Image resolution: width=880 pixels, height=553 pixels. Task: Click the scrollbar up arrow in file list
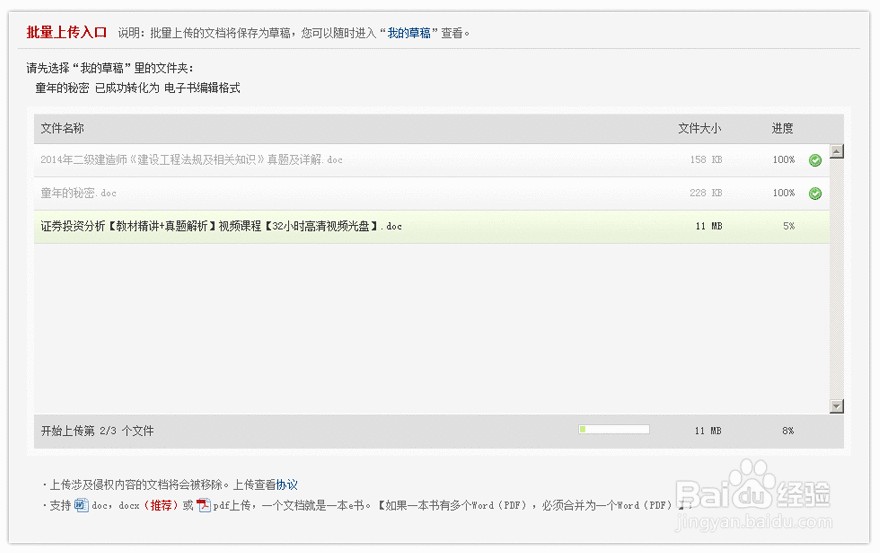(836, 152)
